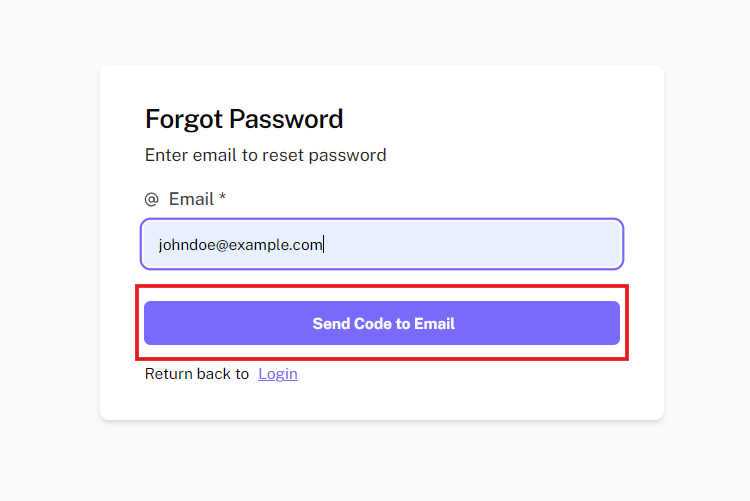The image size is (750, 501).
Task: Click the 'Enter email to reset password' subtitle
Action: point(265,155)
